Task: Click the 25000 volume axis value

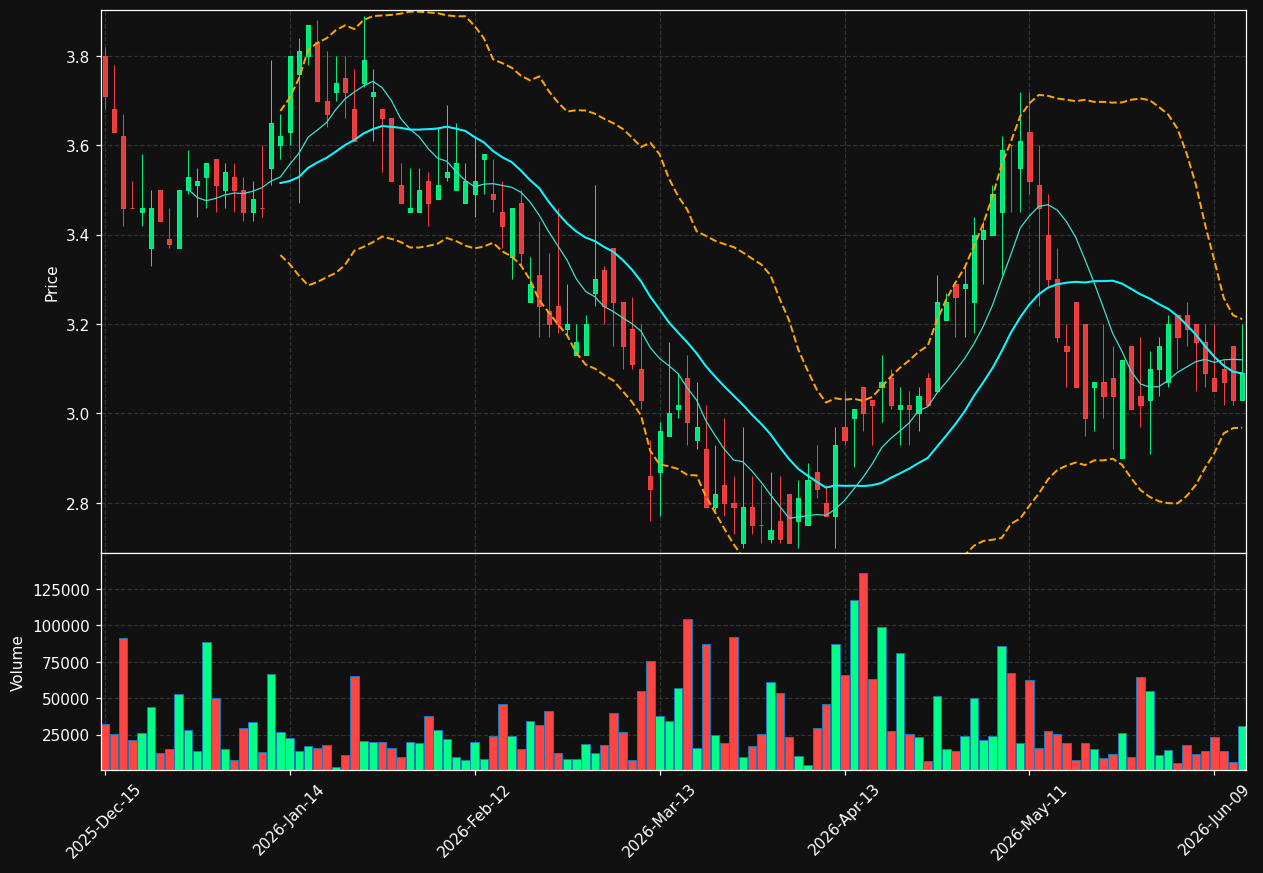Action: pos(68,735)
